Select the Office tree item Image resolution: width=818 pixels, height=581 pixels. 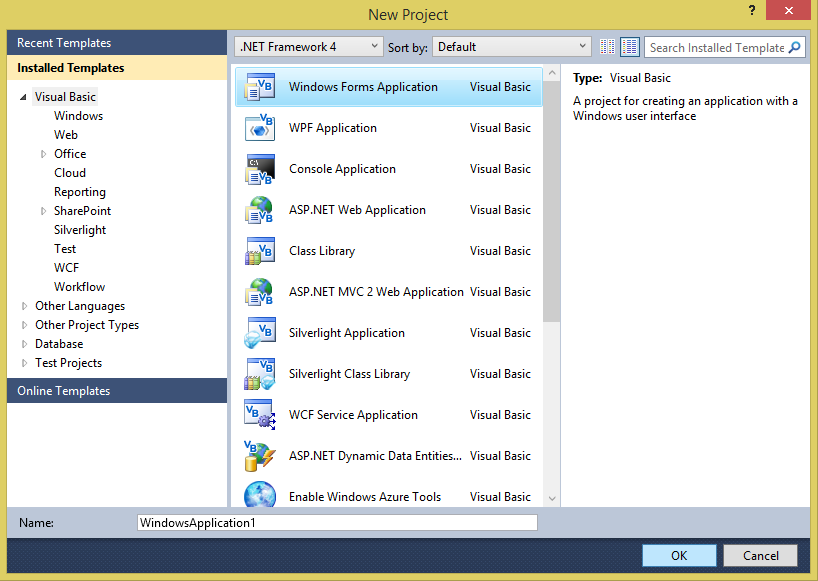[70, 154]
